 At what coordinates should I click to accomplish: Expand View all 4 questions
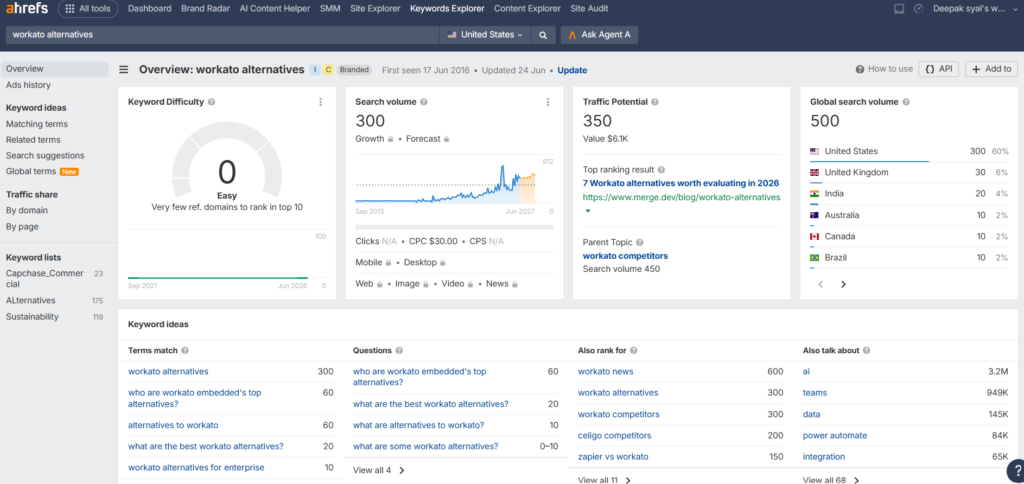point(379,470)
